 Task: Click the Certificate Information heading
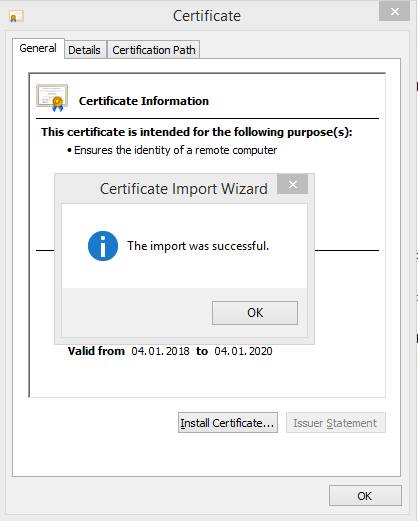(144, 101)
